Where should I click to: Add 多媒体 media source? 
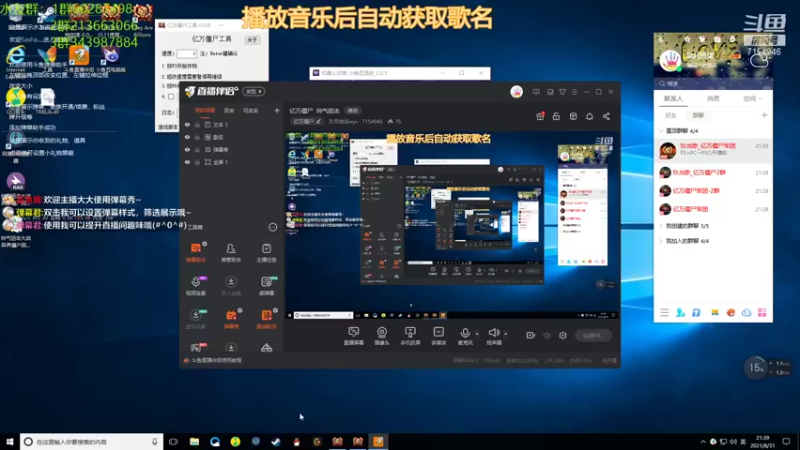(438, 336)
